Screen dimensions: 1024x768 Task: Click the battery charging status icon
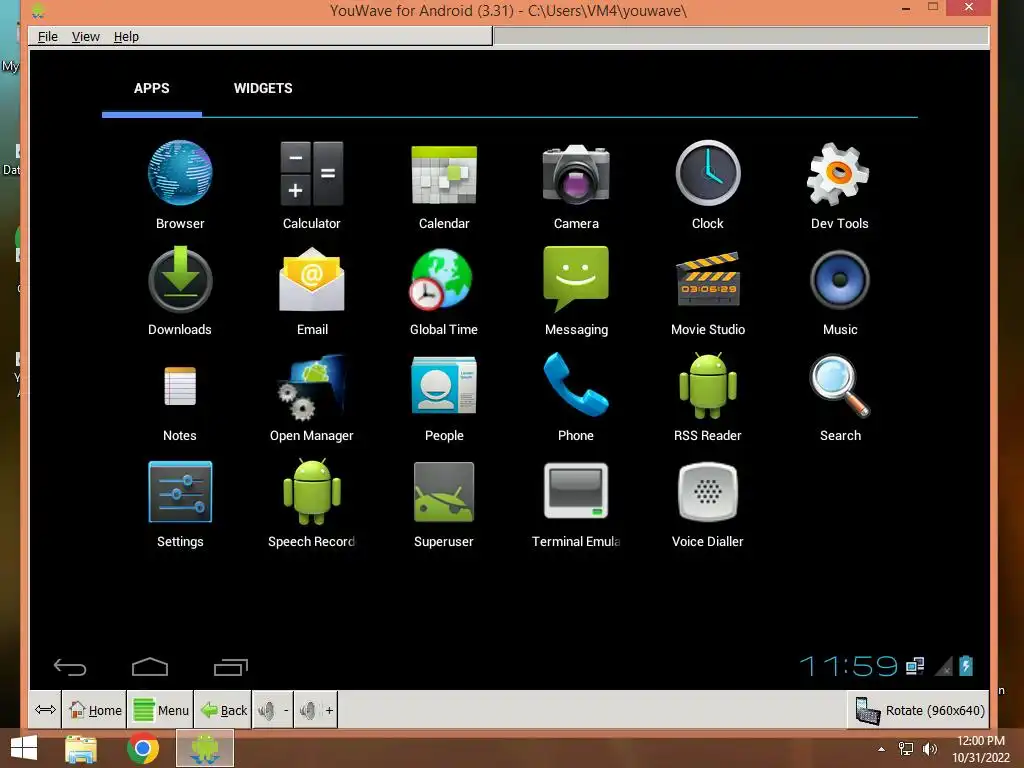pos(966,666)
